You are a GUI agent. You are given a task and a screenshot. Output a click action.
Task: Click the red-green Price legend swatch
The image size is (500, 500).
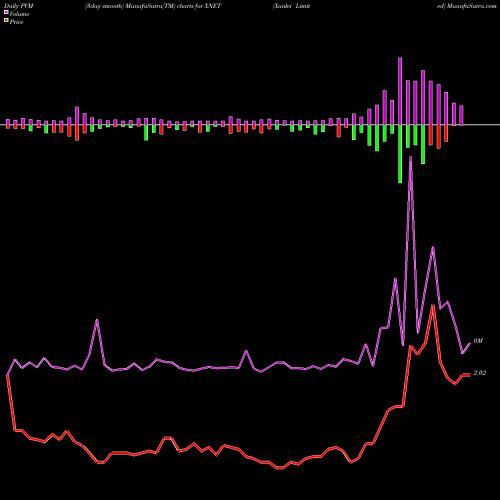click(x=6, y=20)
